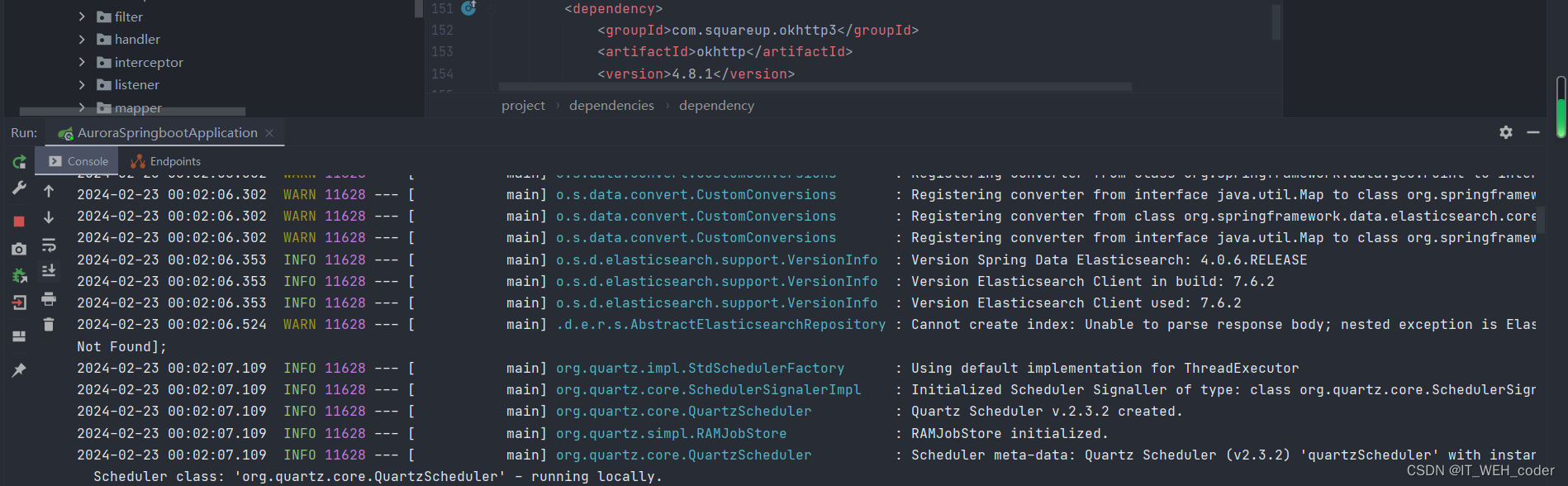Viewport: 1568px width, 486px height.
Task: Click the 'Run:' panel label
Action: click(24, 133)
